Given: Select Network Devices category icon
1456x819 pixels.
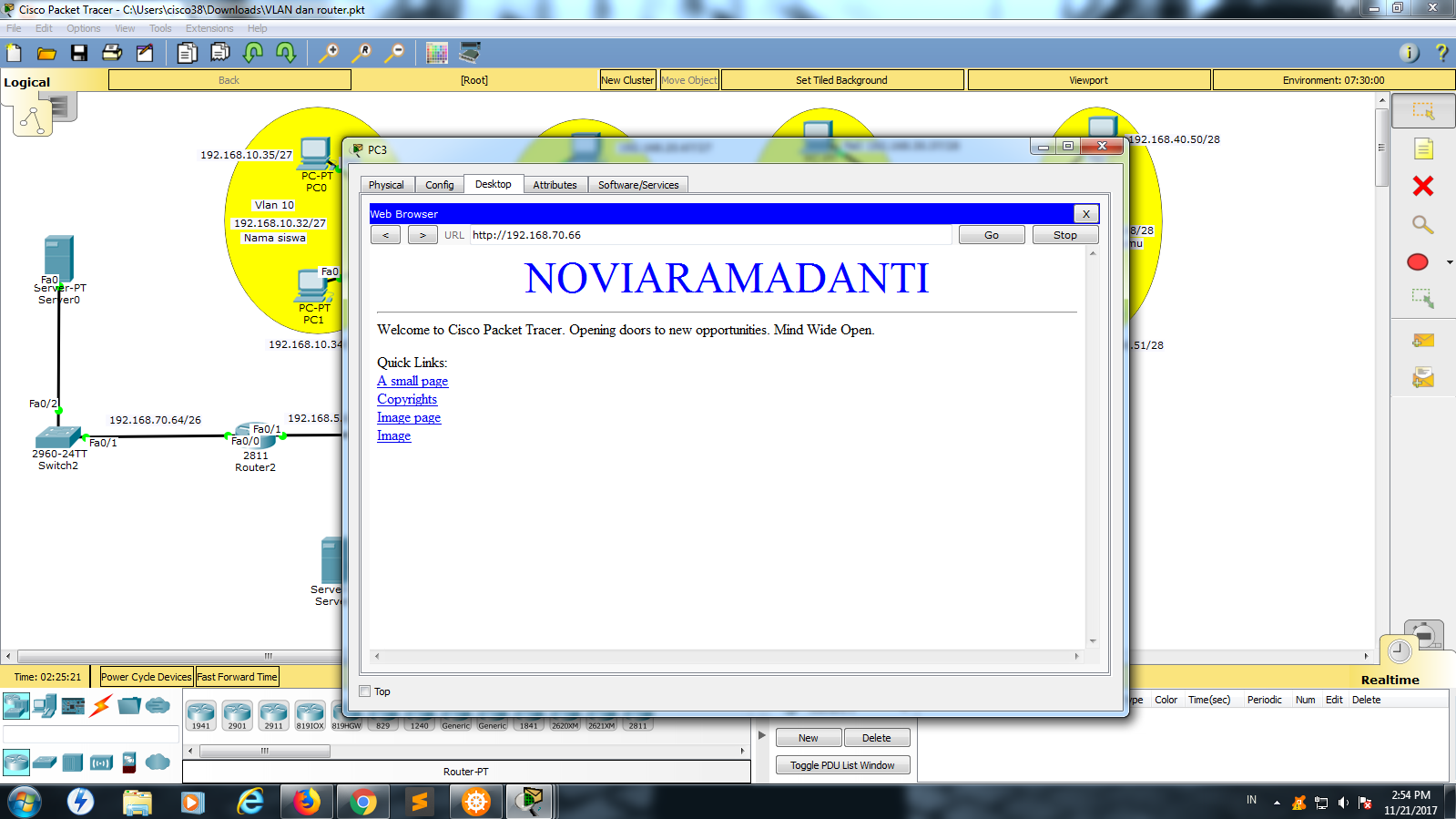Looking at the screenshot, I should 16,706.
